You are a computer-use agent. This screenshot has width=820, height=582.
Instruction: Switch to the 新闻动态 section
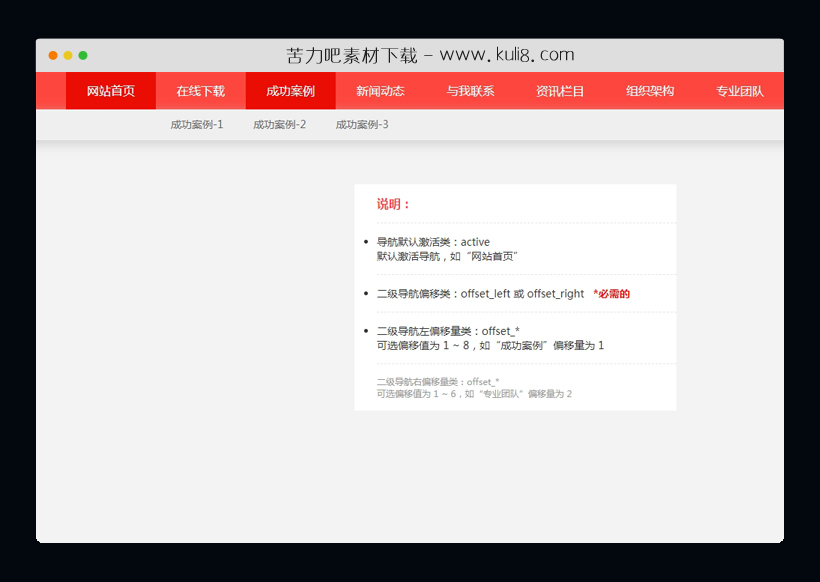pos(380,90)
